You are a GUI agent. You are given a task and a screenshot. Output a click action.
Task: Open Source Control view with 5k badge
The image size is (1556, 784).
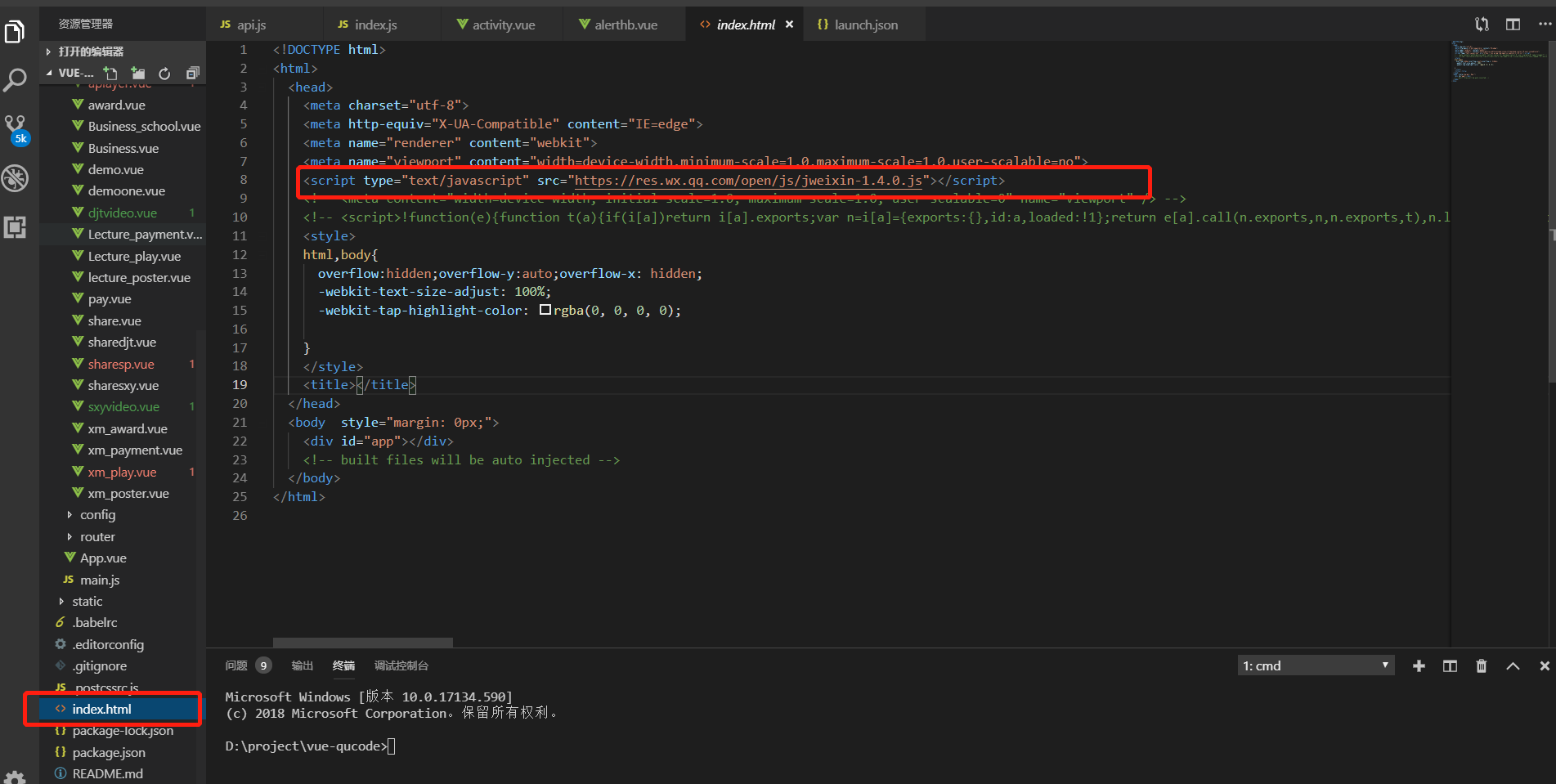pos(16,129)
